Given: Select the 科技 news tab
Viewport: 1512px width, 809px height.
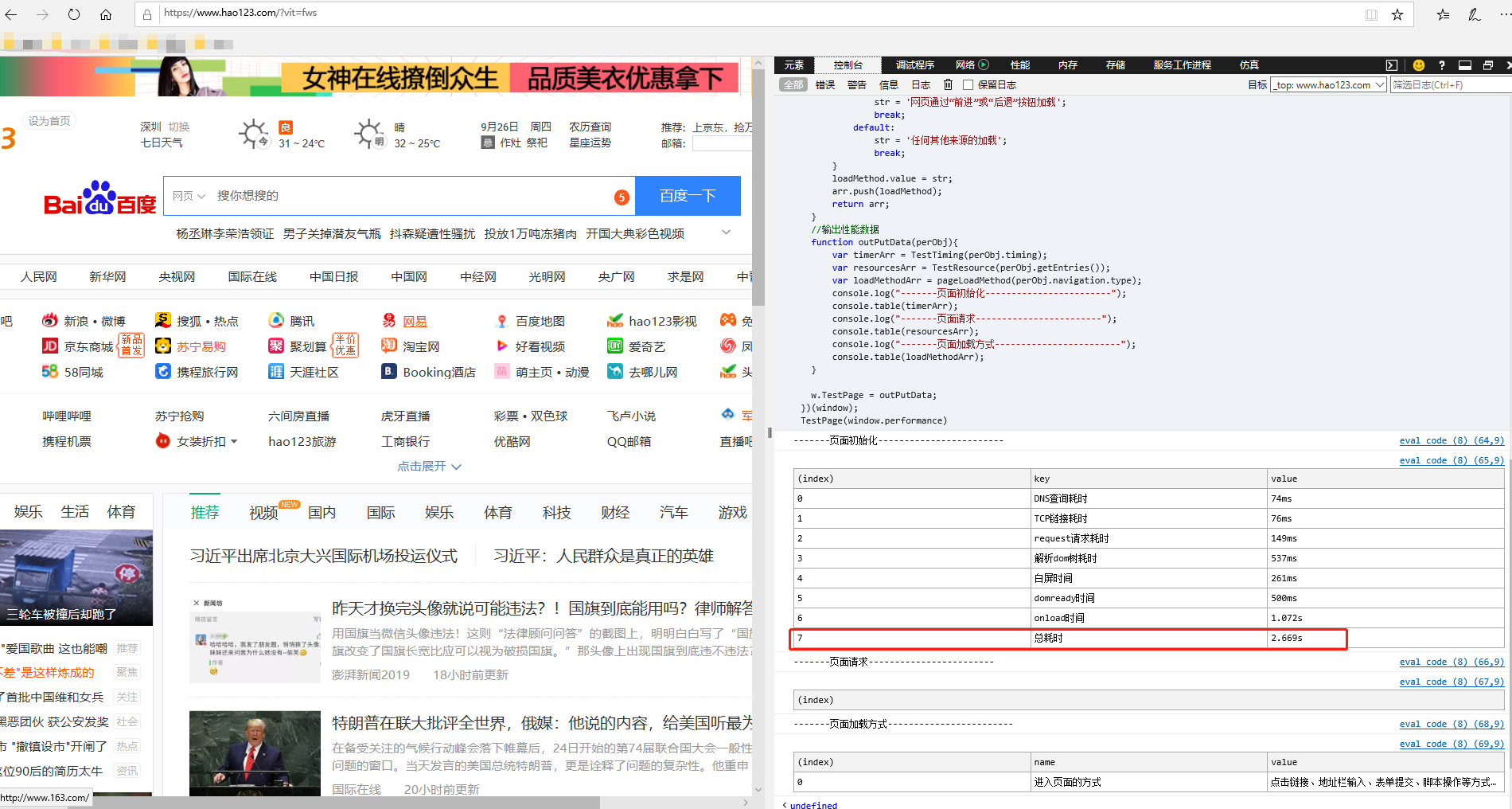Looking at the screenshot, I should pyautogui.click(x=556, y=512).
